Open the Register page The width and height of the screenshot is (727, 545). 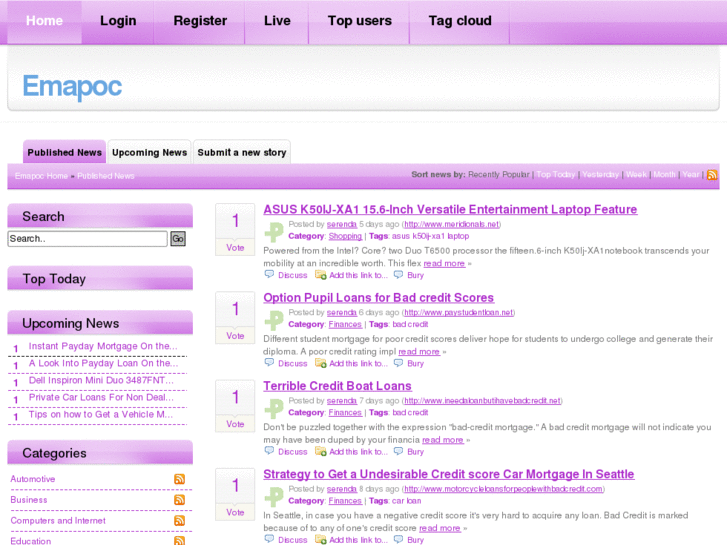pos(200,21)
